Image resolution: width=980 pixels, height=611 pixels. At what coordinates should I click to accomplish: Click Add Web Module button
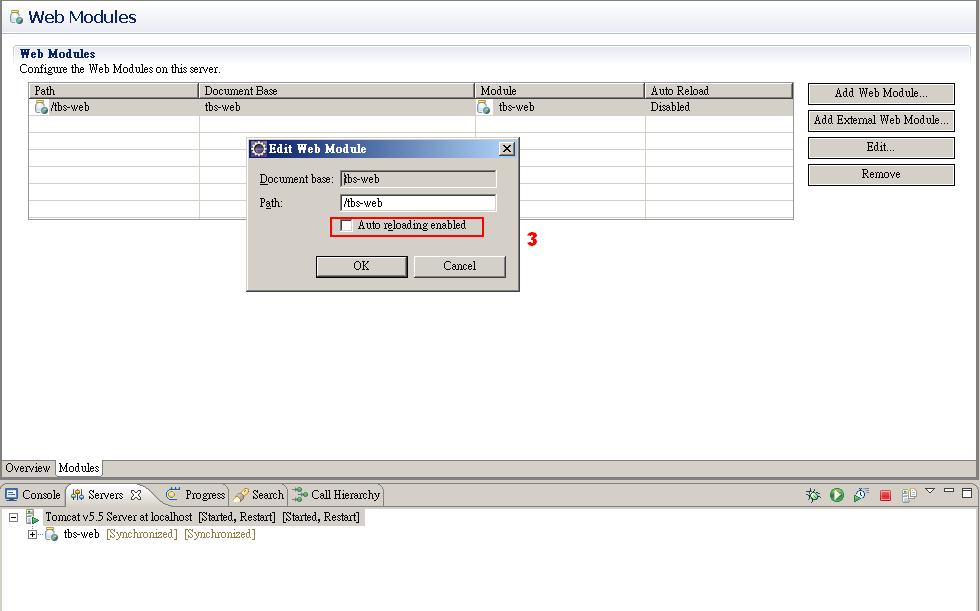881,94
